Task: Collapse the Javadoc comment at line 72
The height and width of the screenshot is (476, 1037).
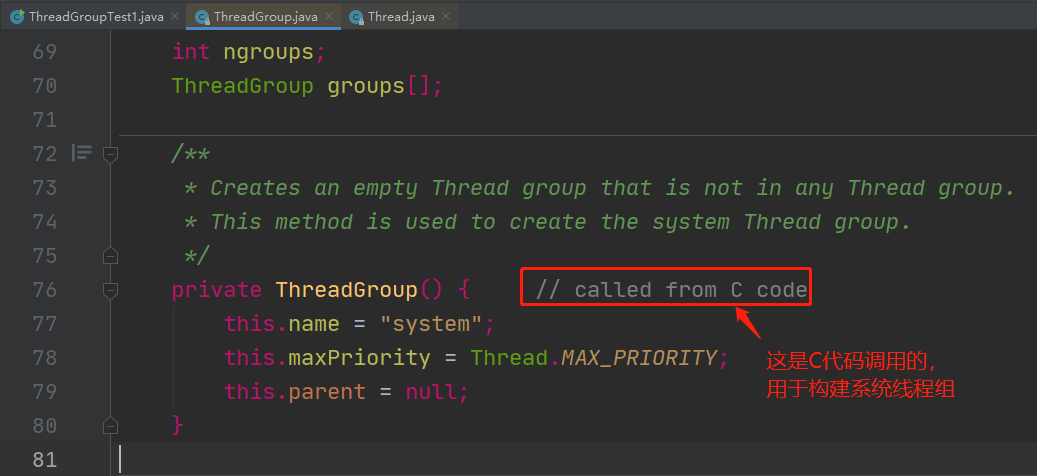Action: (110, 155)
